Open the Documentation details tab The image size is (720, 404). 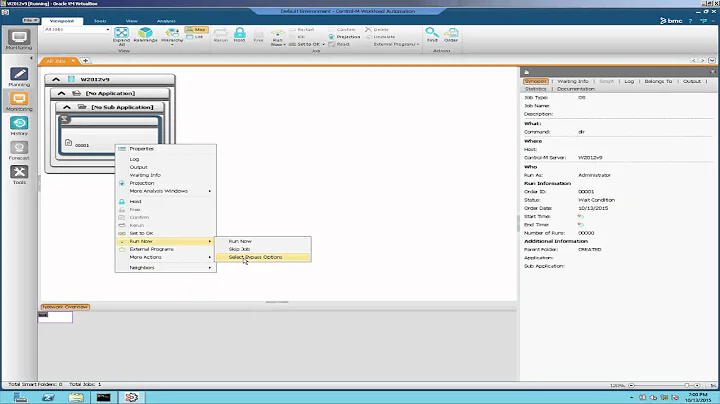point(575,89)
